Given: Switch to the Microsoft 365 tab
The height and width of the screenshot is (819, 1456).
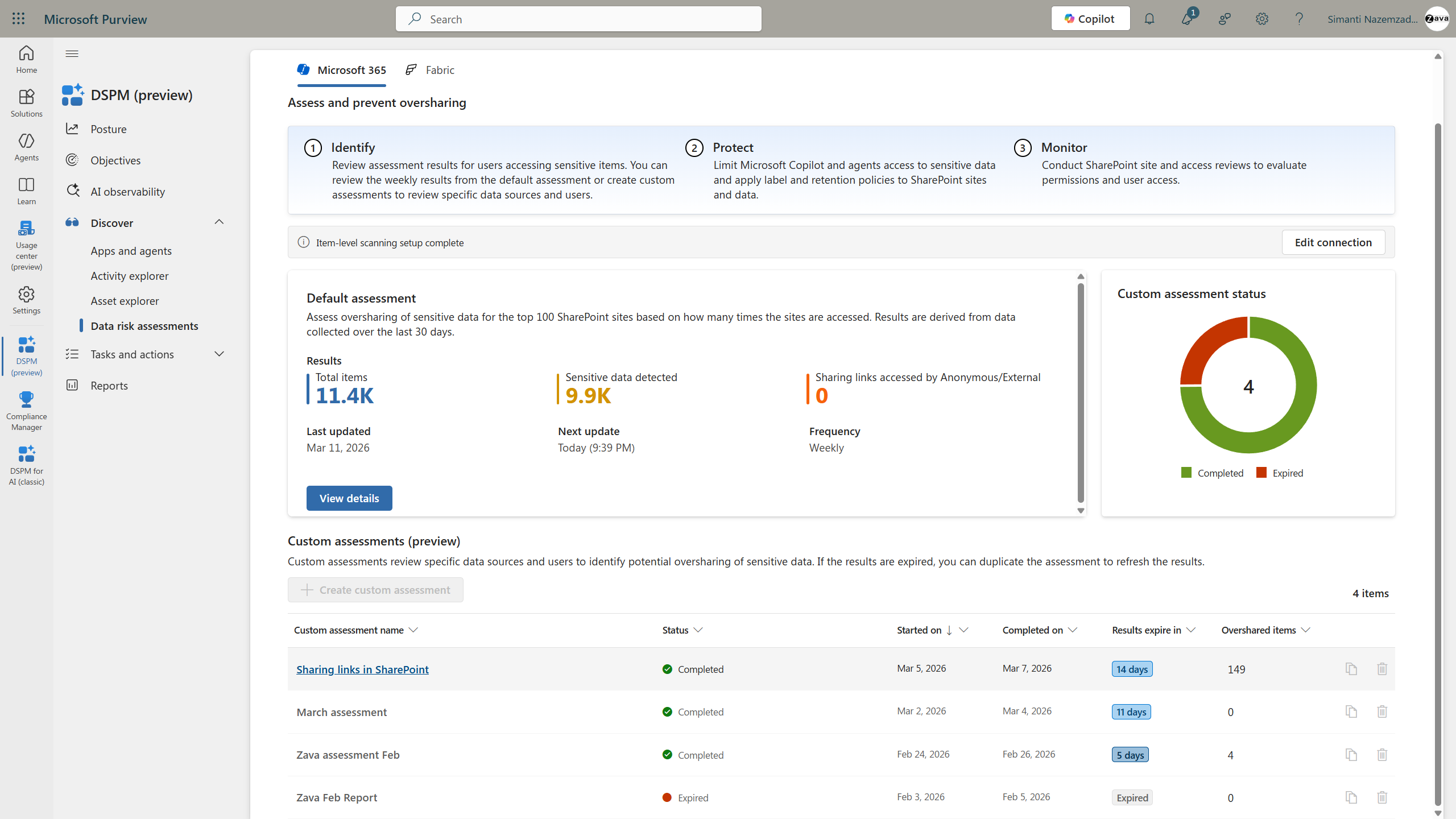Looking at the screenshot, I should (x=342, y=70).
